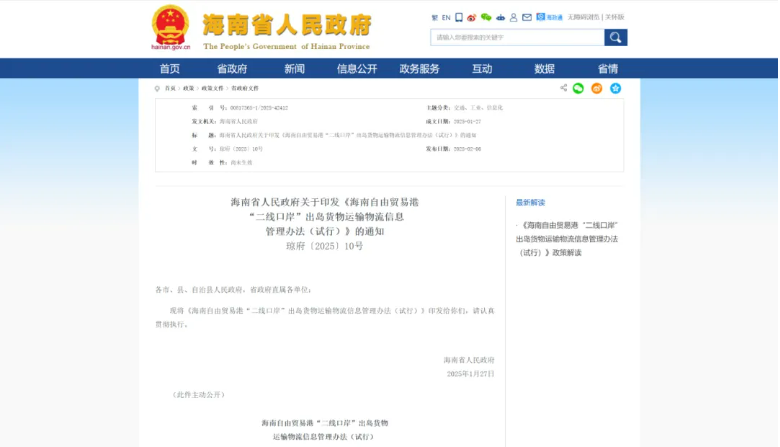Screen dimensions: 780x447
Task: Open the 数据 navigation menu
Action: (x=544, y=69)
